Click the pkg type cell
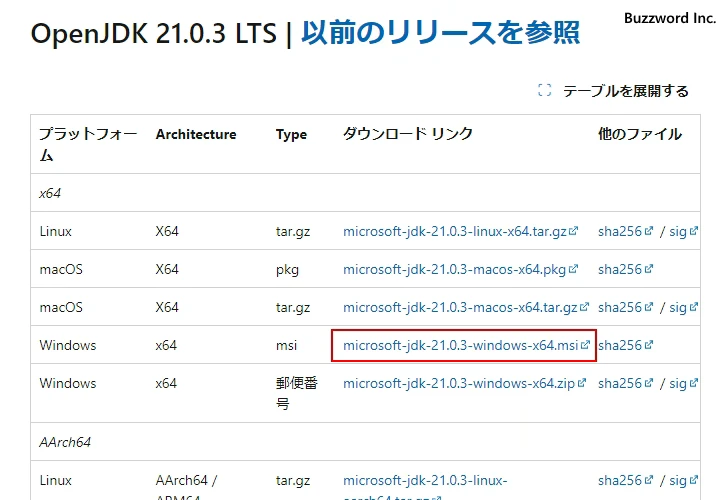Viewport: 728px width, 500px height. point(287,270)
